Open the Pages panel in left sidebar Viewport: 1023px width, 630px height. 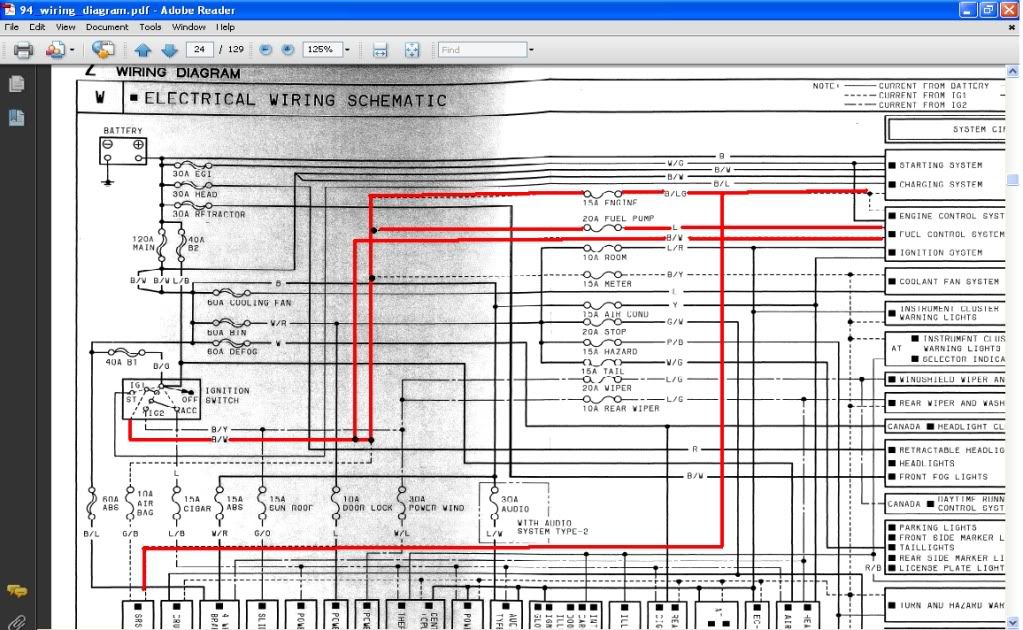(x=16, y=84)
